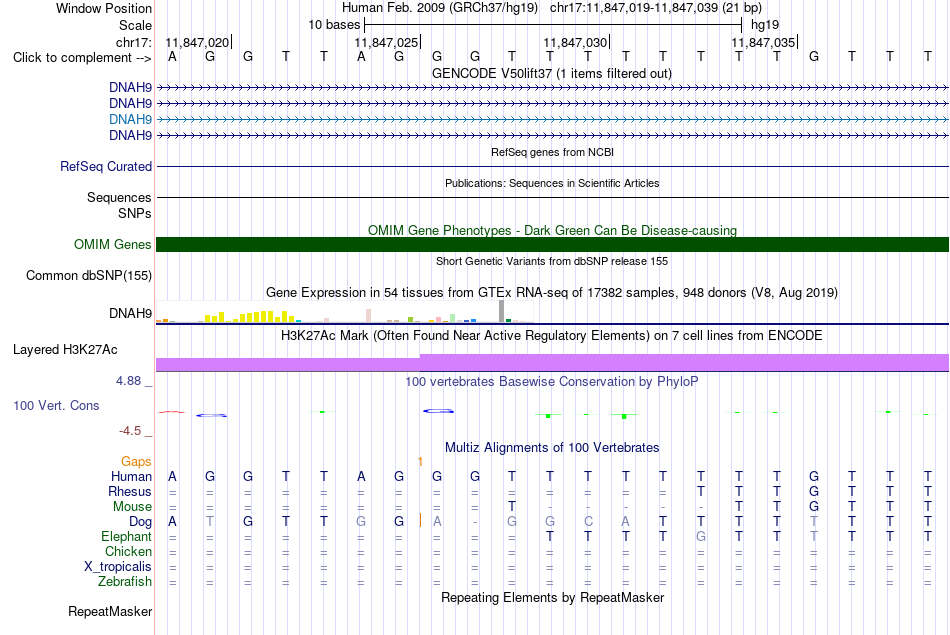Click the -4.5 lower scale value
Screen dimensions: 950x635
(x=130, y=431)
